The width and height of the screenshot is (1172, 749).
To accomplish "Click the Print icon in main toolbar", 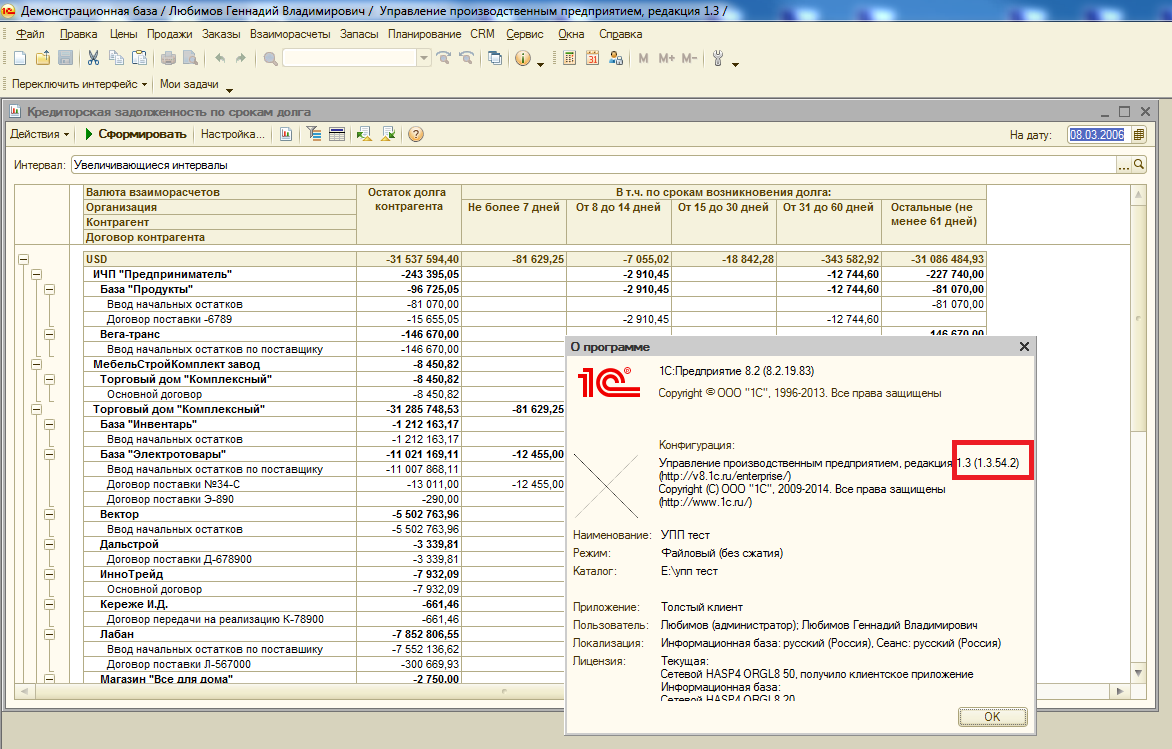I will [x=168, y=58].
